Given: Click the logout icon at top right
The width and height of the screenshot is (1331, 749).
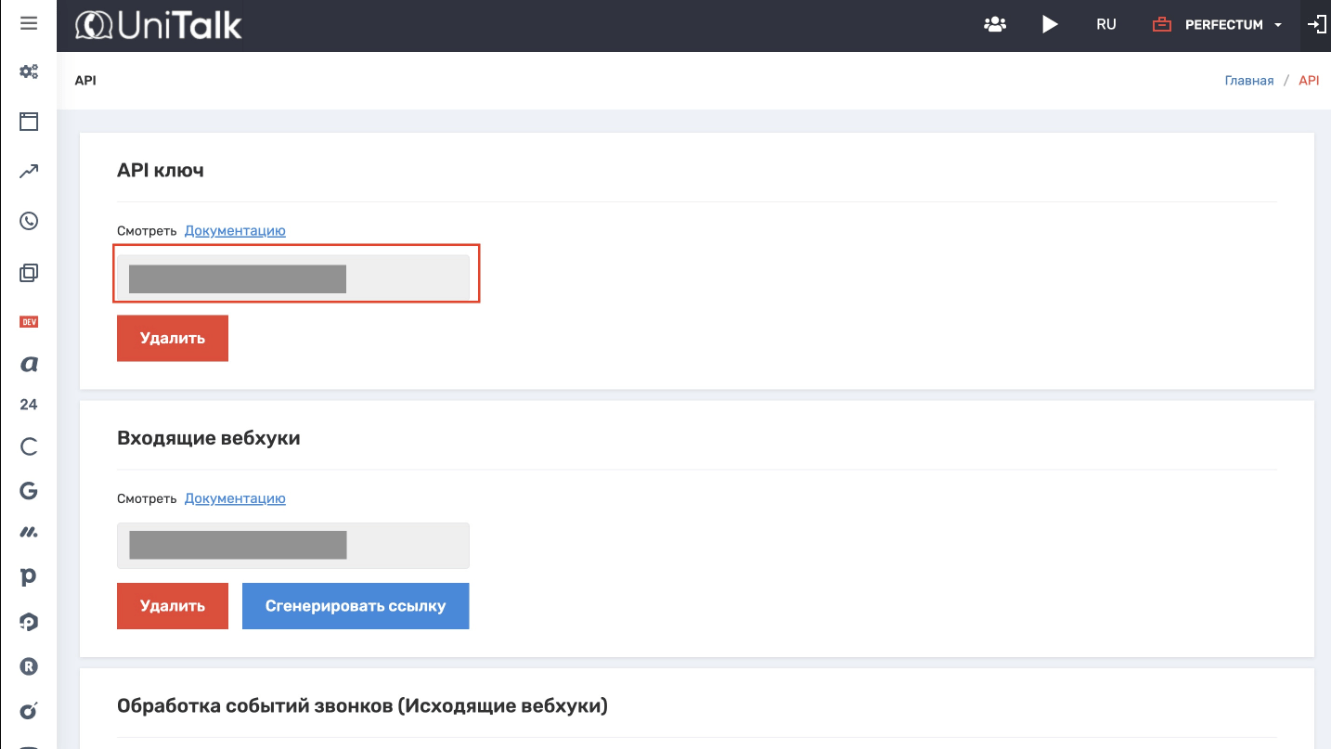Looking at the screenshot, I should 1316,25.
